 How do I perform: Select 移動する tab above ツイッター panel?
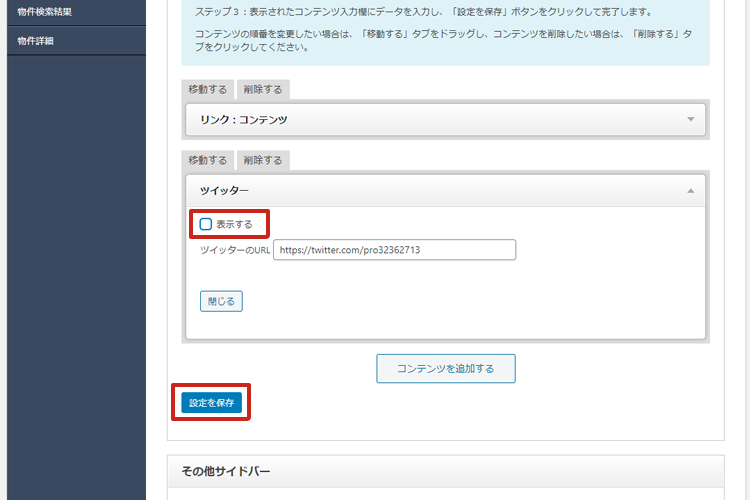pyautogui.click(x=207, y=160)
